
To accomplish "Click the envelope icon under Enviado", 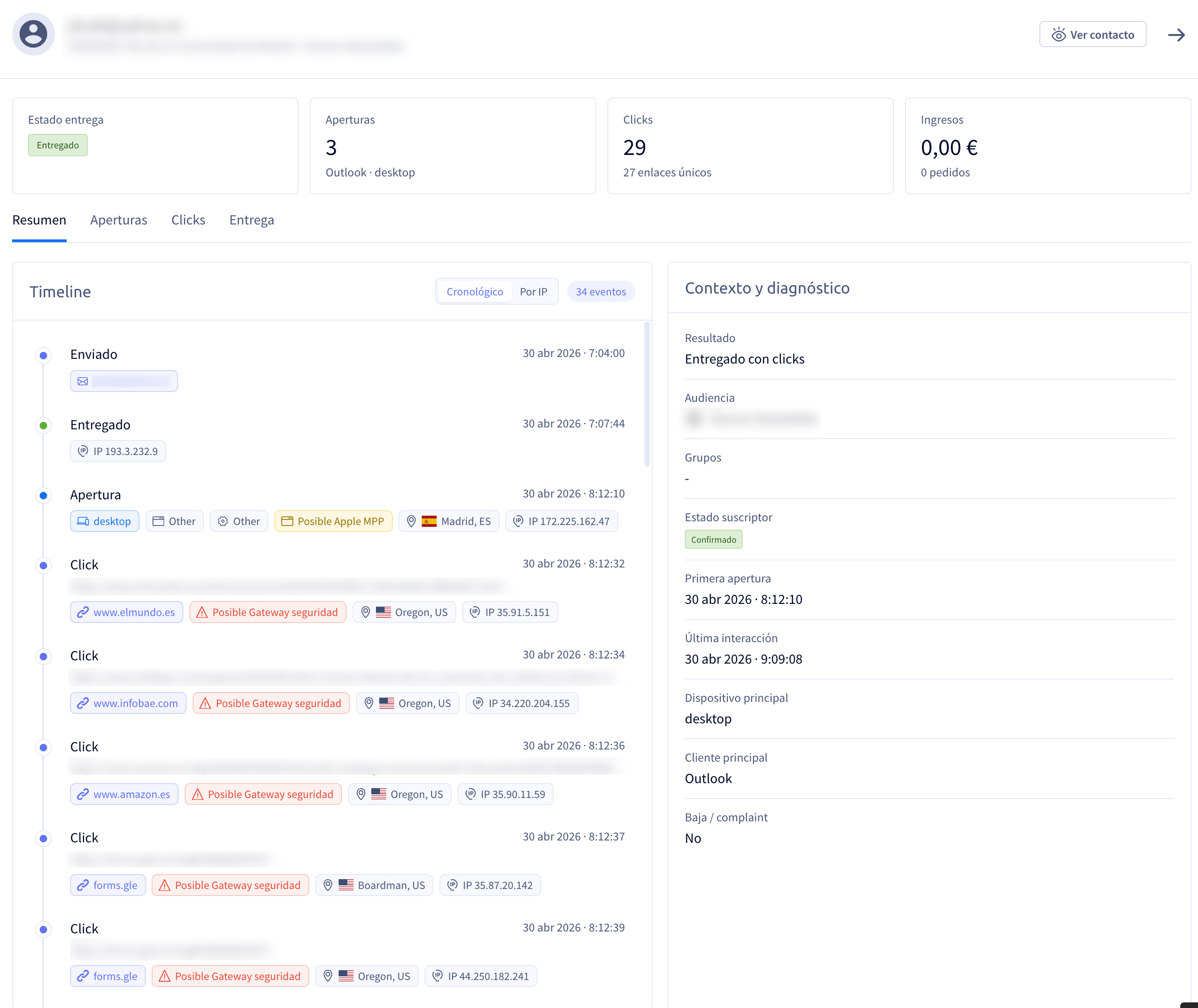I will [83, 381].
